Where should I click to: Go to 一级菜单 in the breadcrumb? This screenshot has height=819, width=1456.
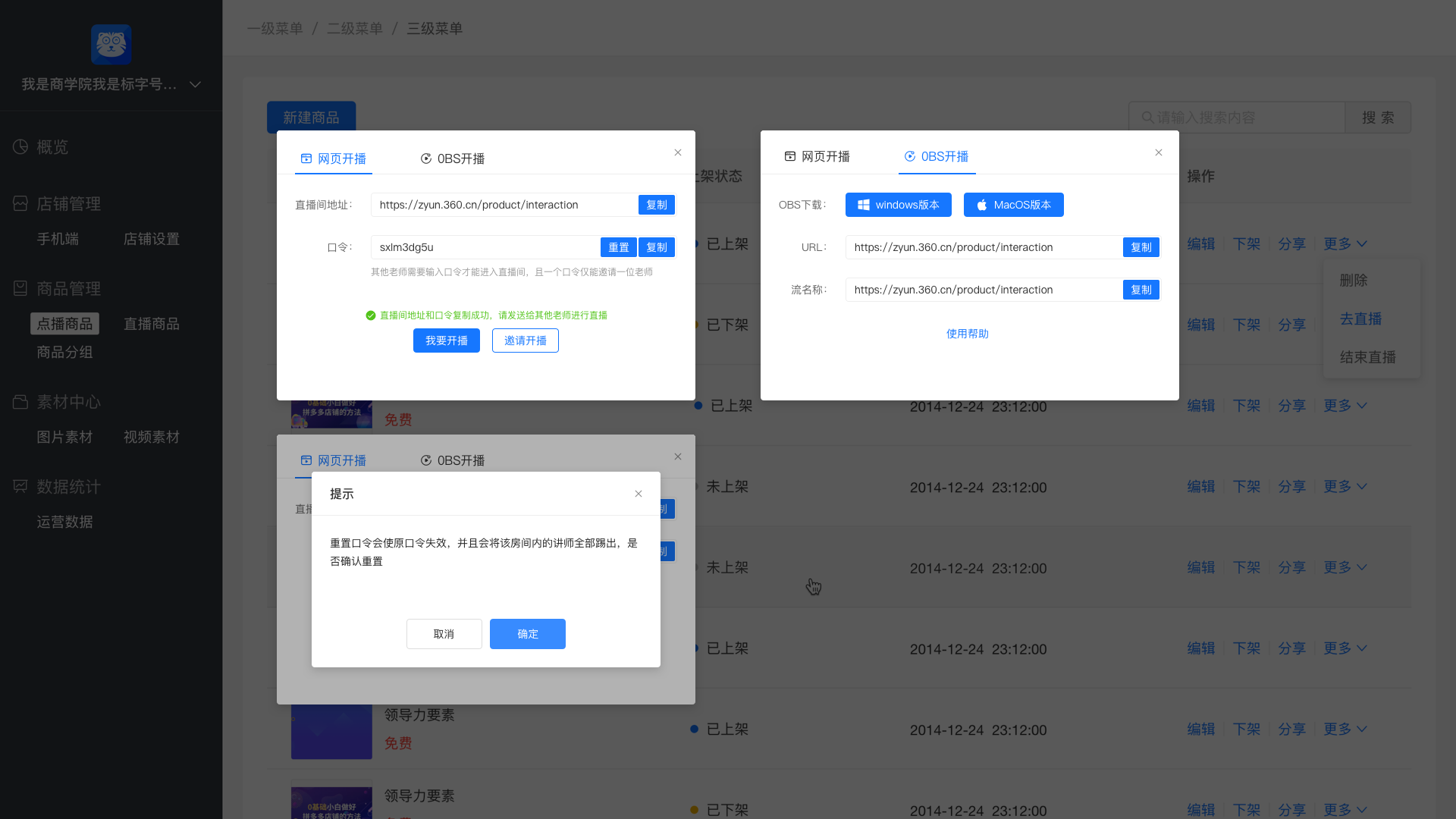(275, 28)
